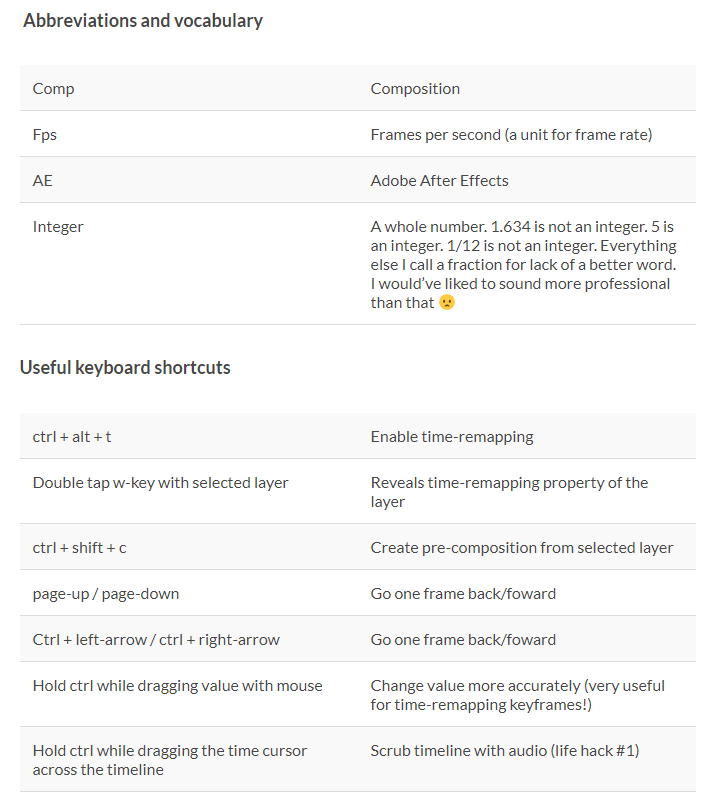Click the ctrl + alt + t shortcut
The height and width of the screenshot is (809, 719).
click(x=72, y=437)
